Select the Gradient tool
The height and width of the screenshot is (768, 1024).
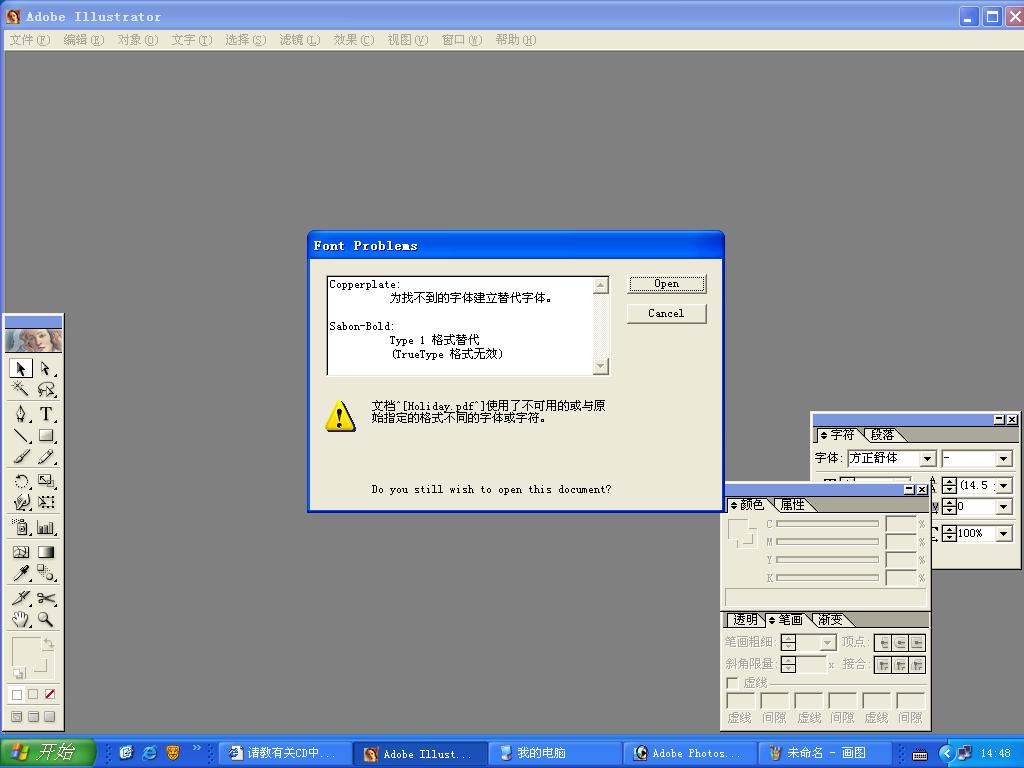[x=46, y=552]
